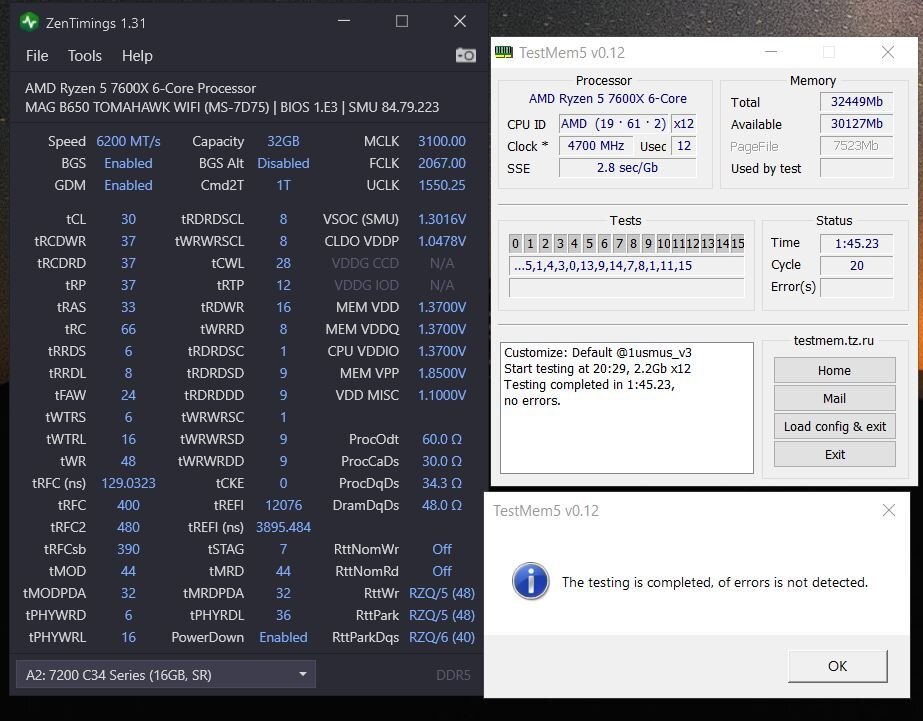Viewport: 923px width, 721px height.
Task: Click the test sequence field ...5,1,4,3,0,13
Action: [x=626, y=265]
